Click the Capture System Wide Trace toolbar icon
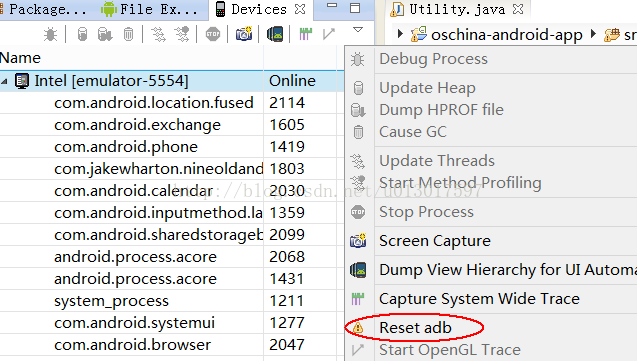The height and width of the screenshot is (361, 637). (306, 34)
